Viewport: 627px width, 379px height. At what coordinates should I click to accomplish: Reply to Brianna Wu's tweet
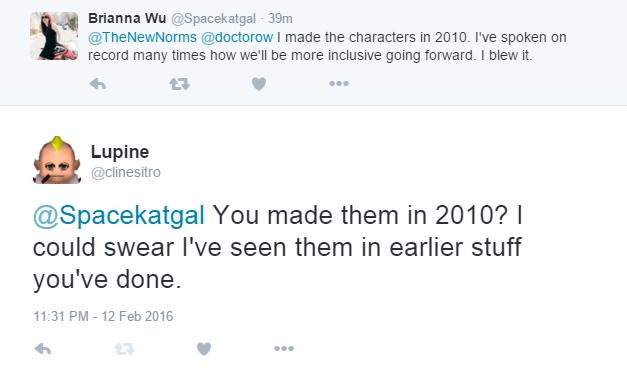(x=98, y=84)
